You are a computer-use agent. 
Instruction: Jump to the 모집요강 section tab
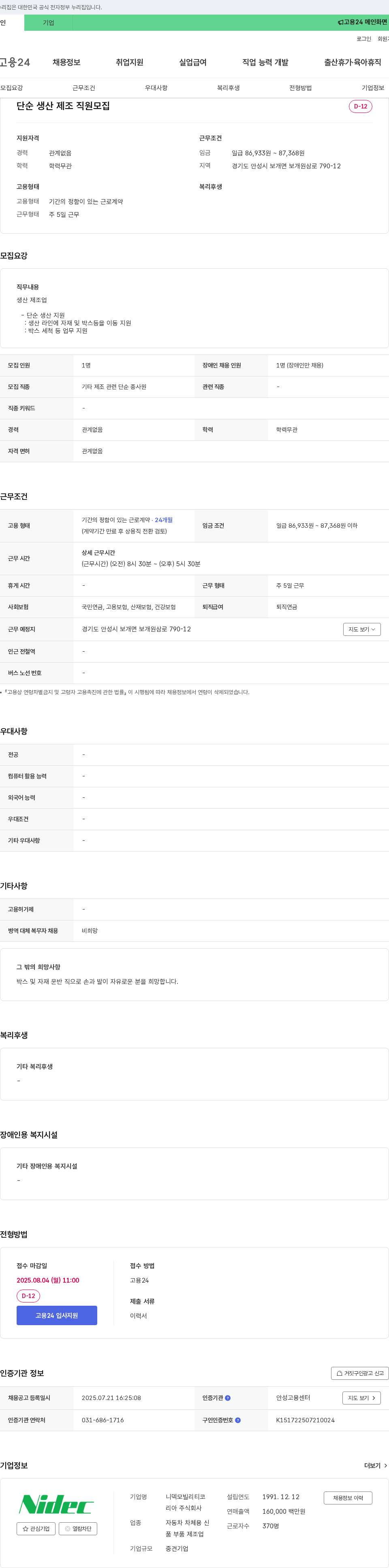12,88
